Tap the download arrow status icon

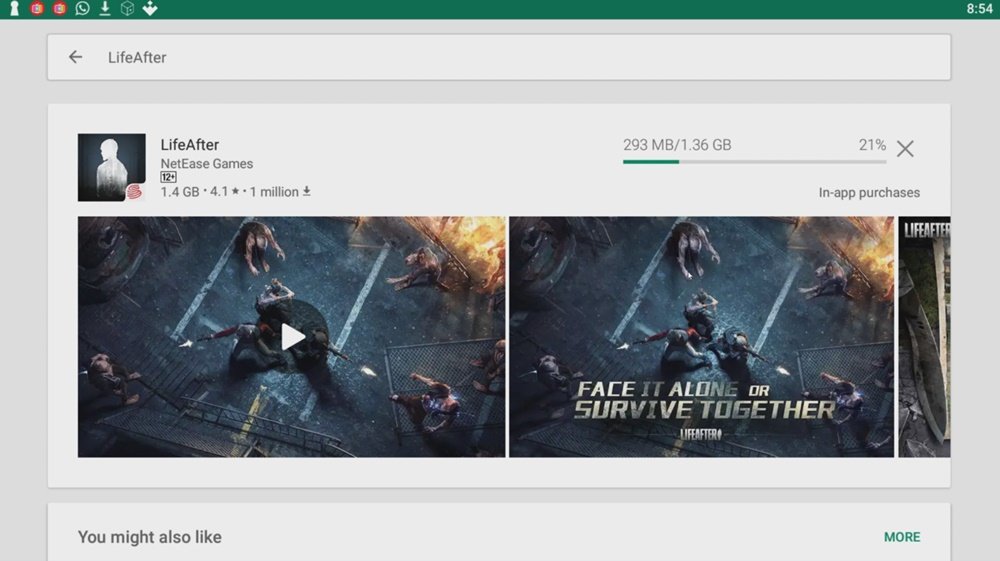click(x=105, y=8)
